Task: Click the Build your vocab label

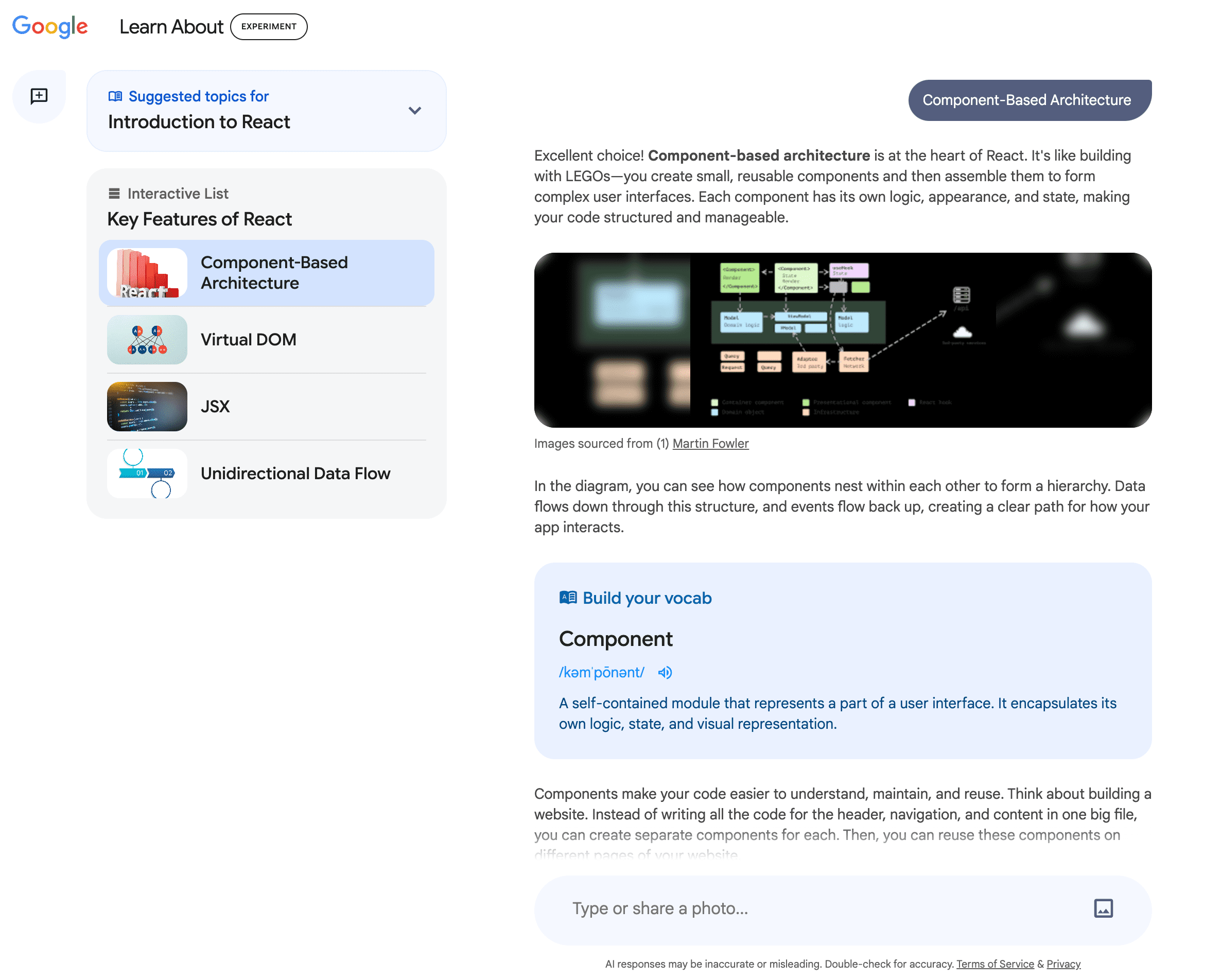Action: tap(647, 598)
